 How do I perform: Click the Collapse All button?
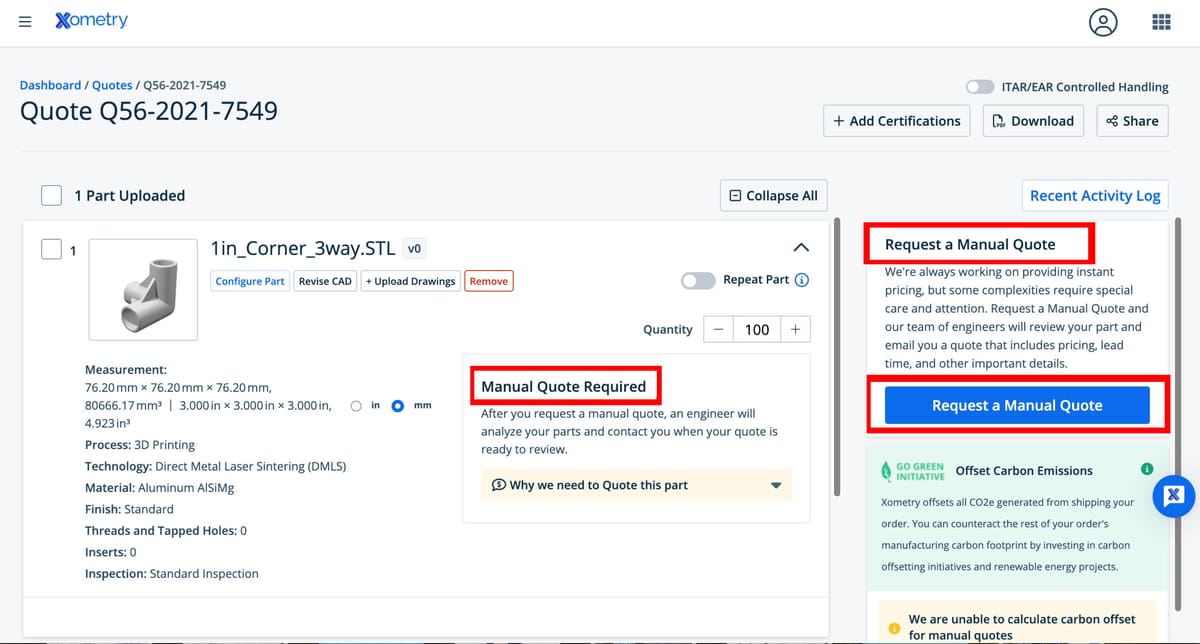[774, 196]
